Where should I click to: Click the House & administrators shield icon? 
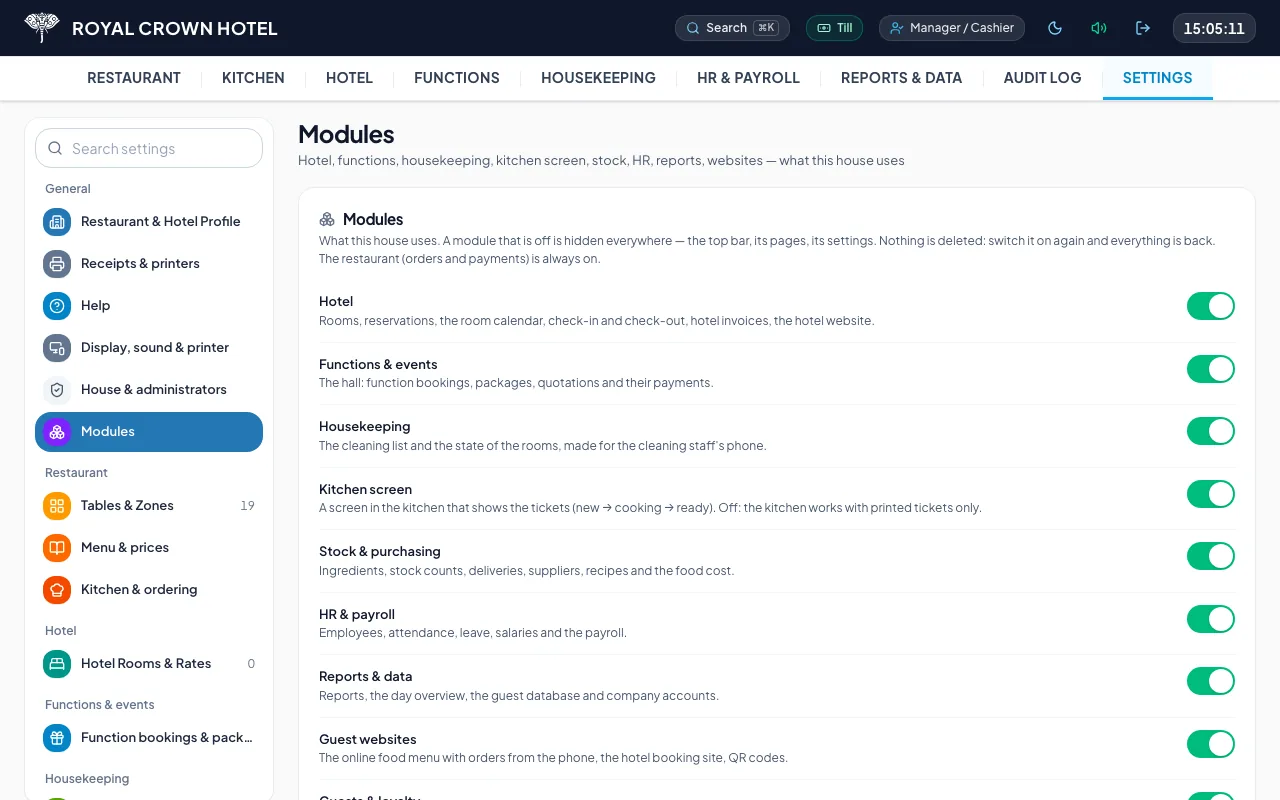57,390
